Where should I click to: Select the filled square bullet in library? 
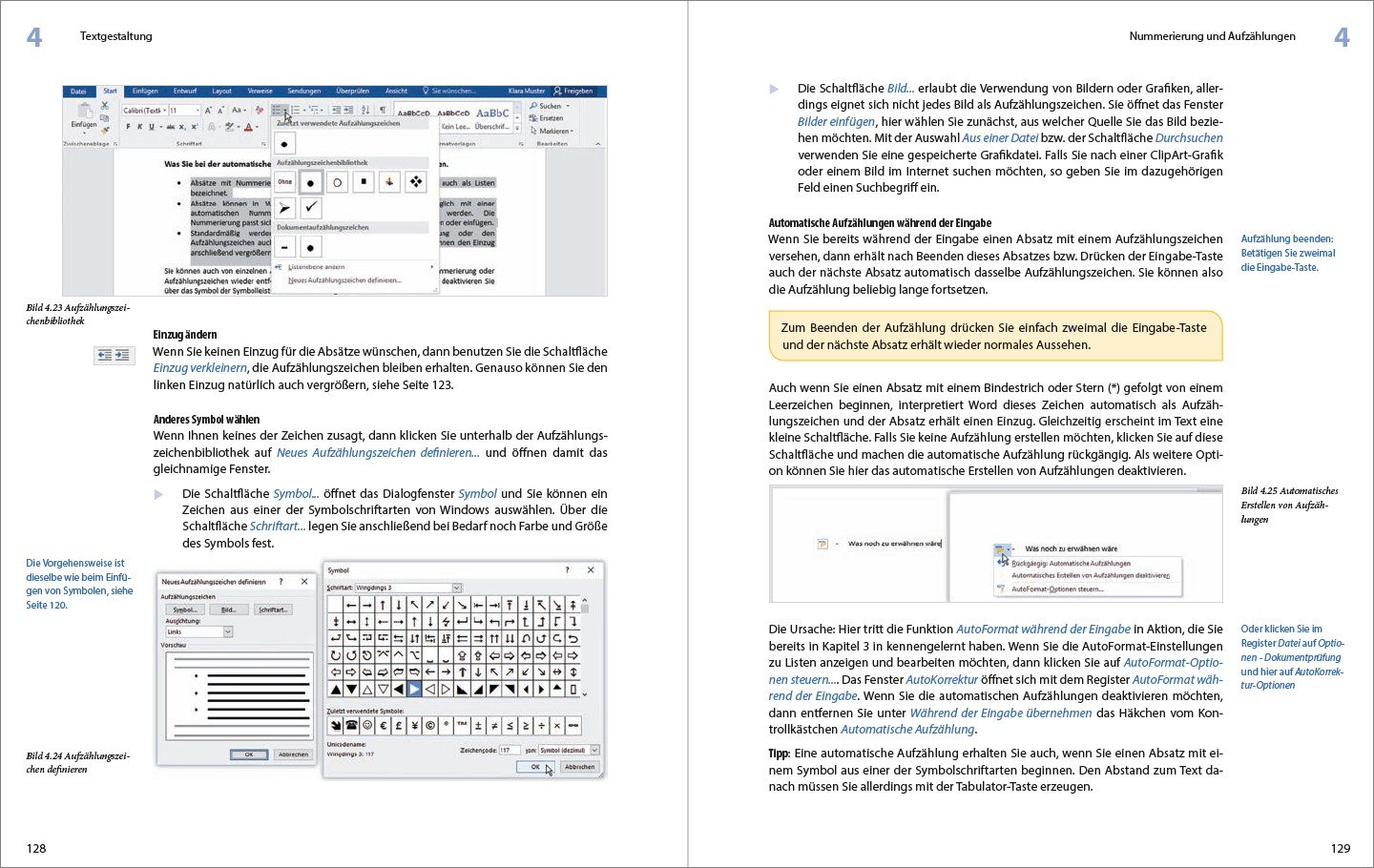[x=364, y=182]
